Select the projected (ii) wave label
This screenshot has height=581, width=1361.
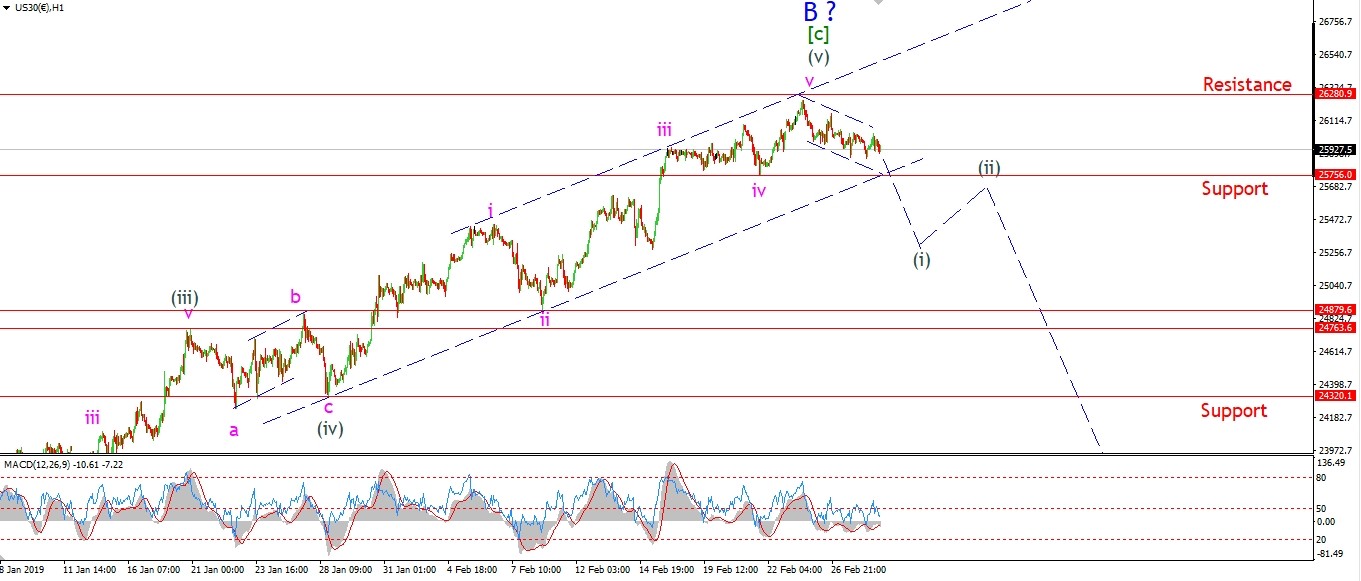pyautogui.click(x=989, y=167)
